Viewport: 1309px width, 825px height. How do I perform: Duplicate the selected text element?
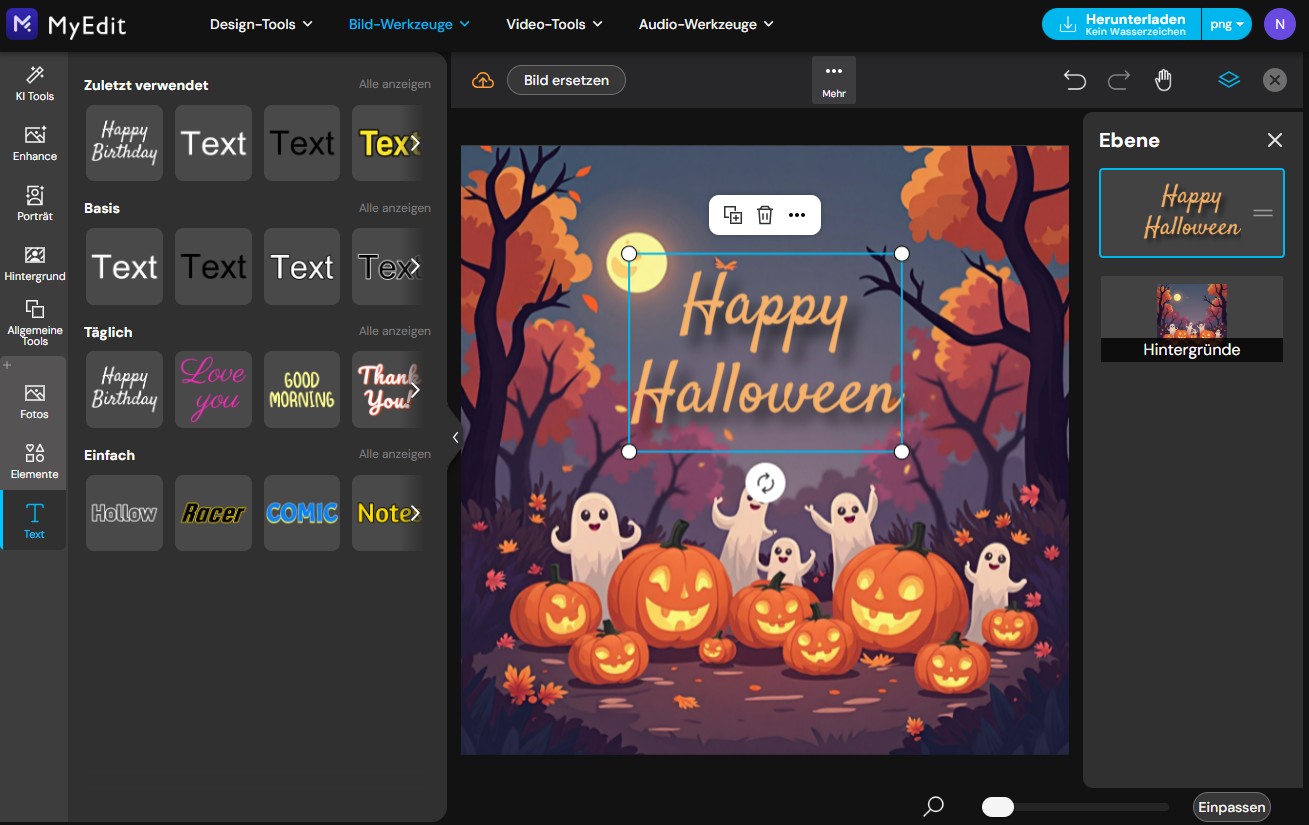click(733, 215)
